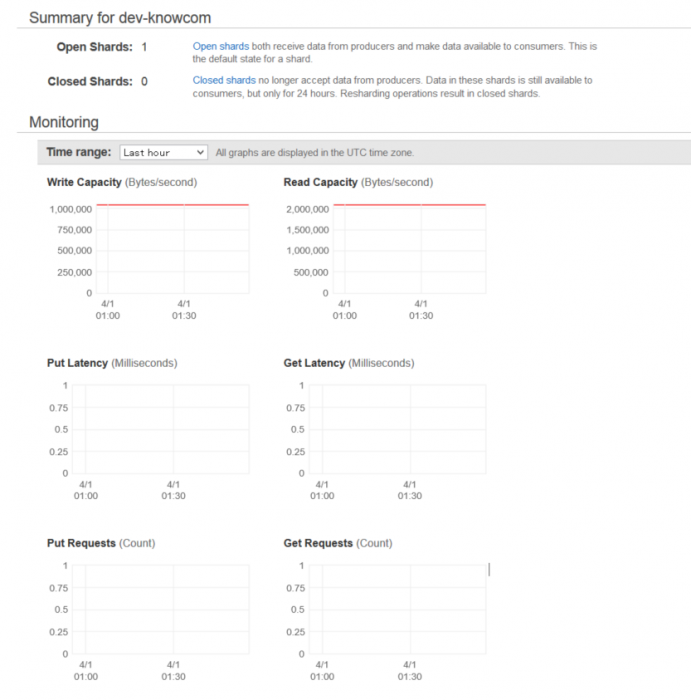Click the red Write Capacity limit line

[173, 205]
